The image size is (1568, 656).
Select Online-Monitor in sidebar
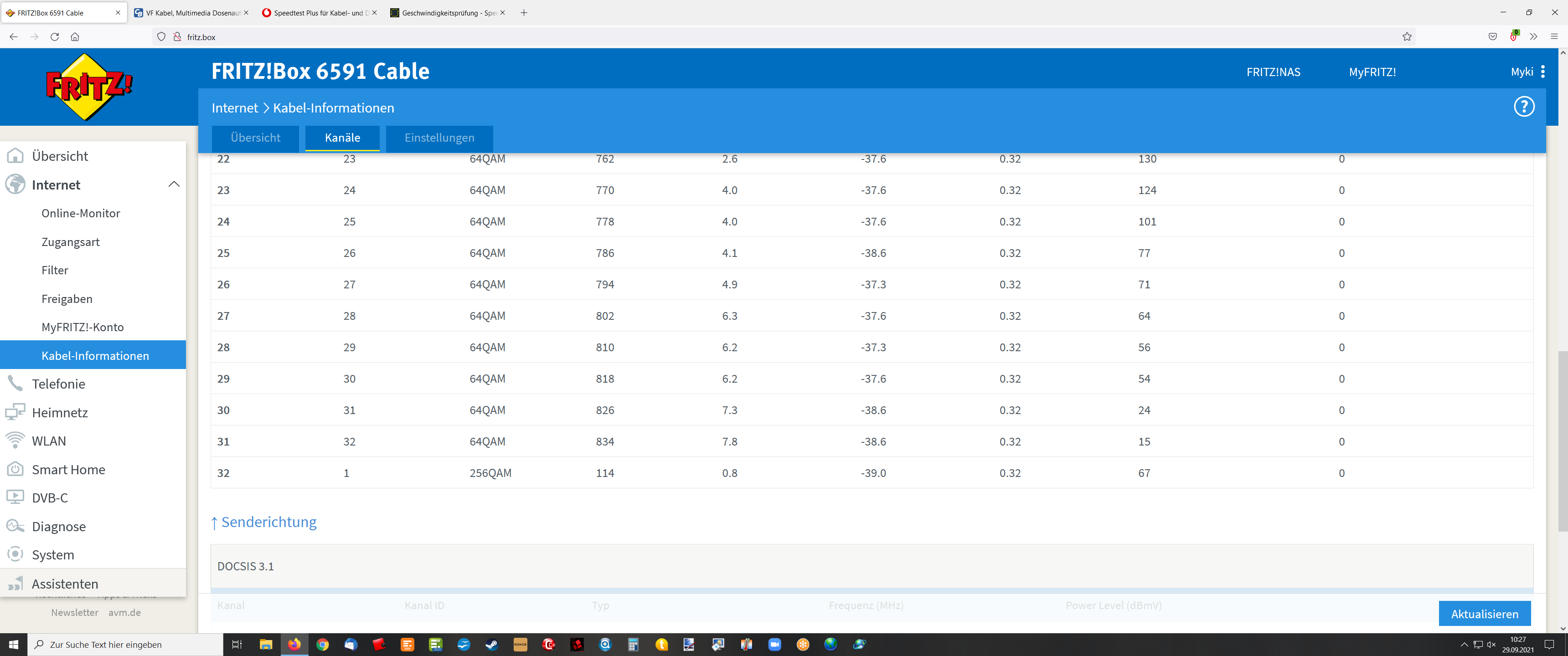80,213
